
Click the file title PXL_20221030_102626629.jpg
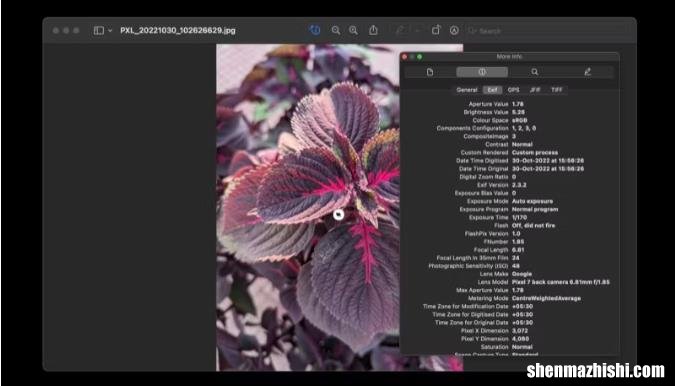click(x=178, y=31)
